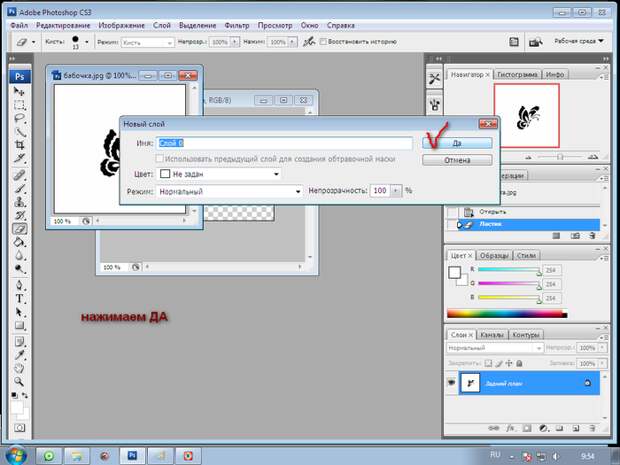Create new adjustment layer icon

(543, 428)
